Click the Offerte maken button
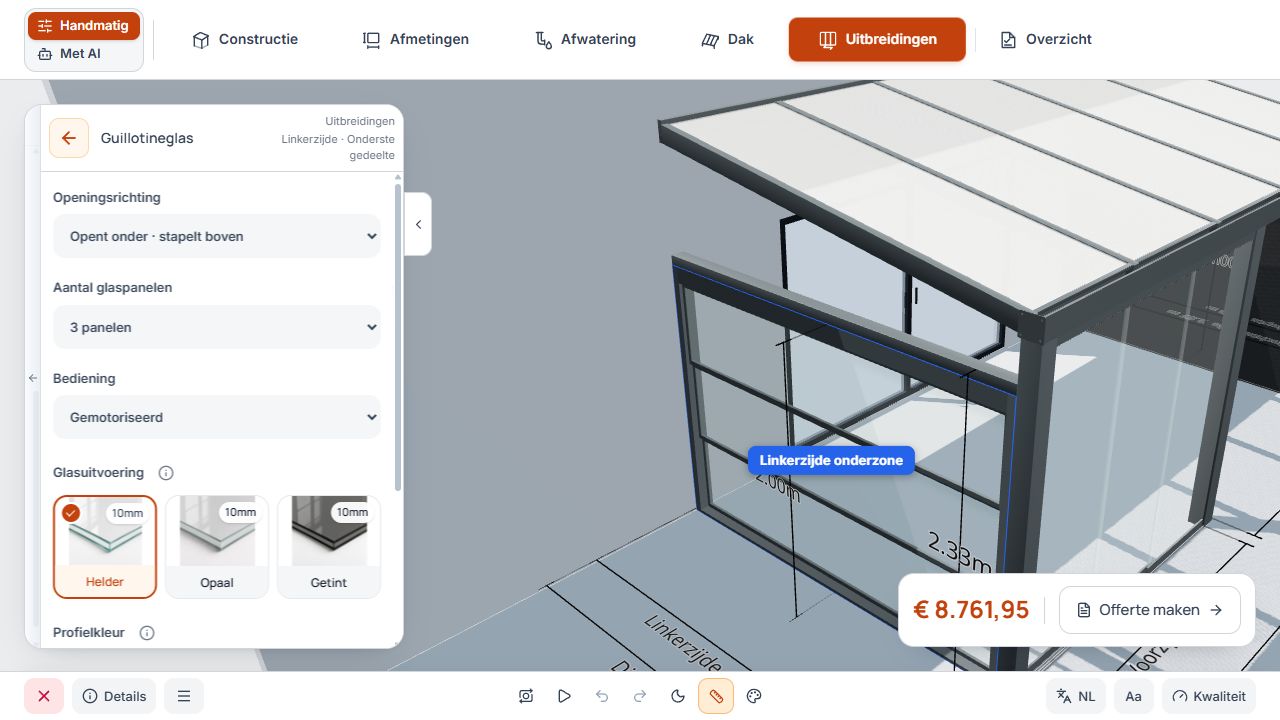This screenshot has height=720, width=1280. click(x=1150, y=610)
